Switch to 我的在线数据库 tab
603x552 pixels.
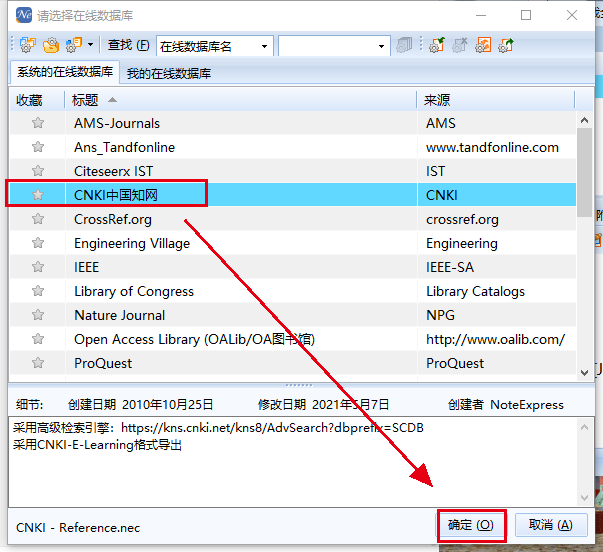click(169, 73)
